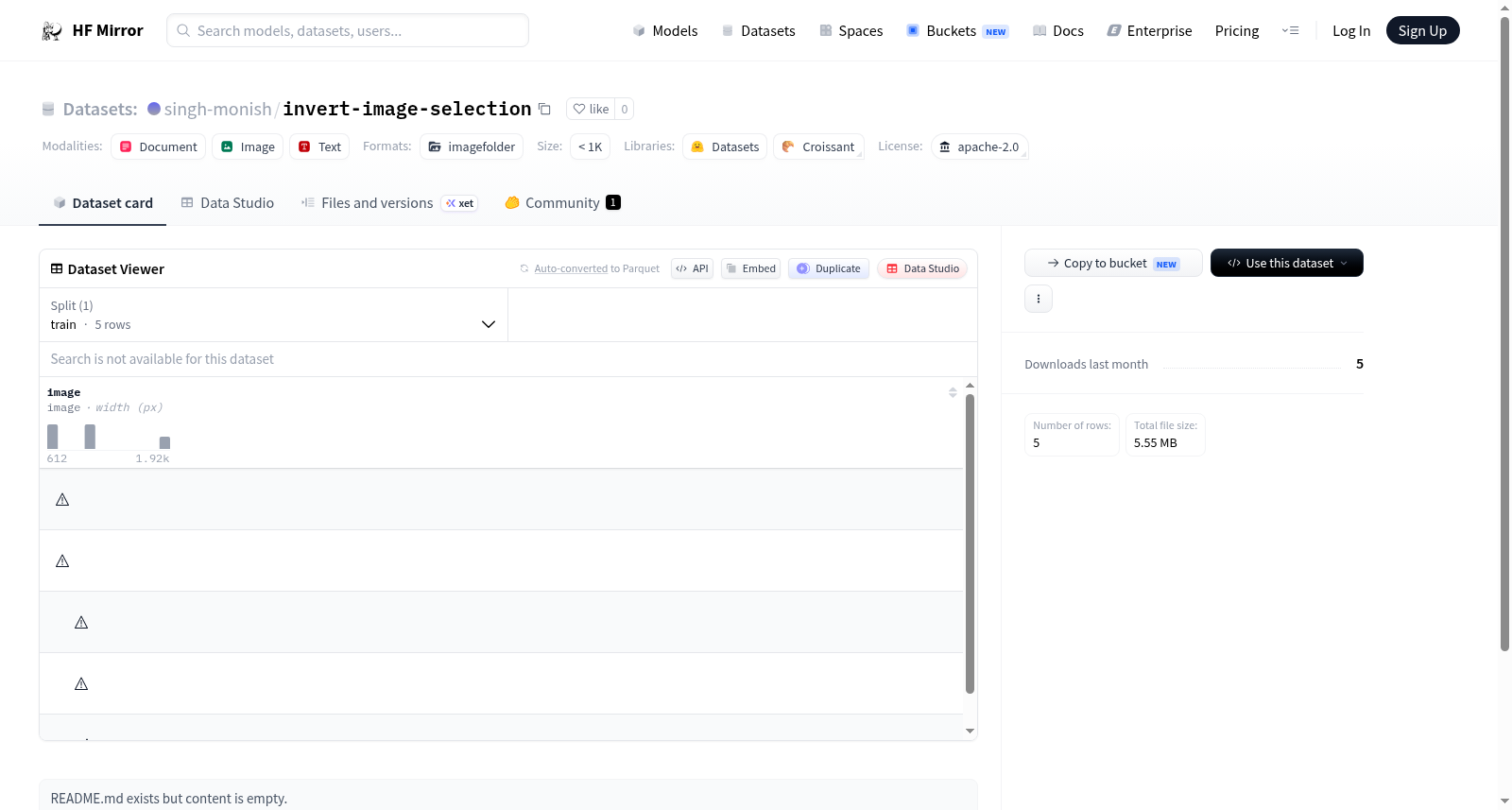Open the three-dot more options menu
This screenshot has width=1512, height=810.
tap(1039, 299)
